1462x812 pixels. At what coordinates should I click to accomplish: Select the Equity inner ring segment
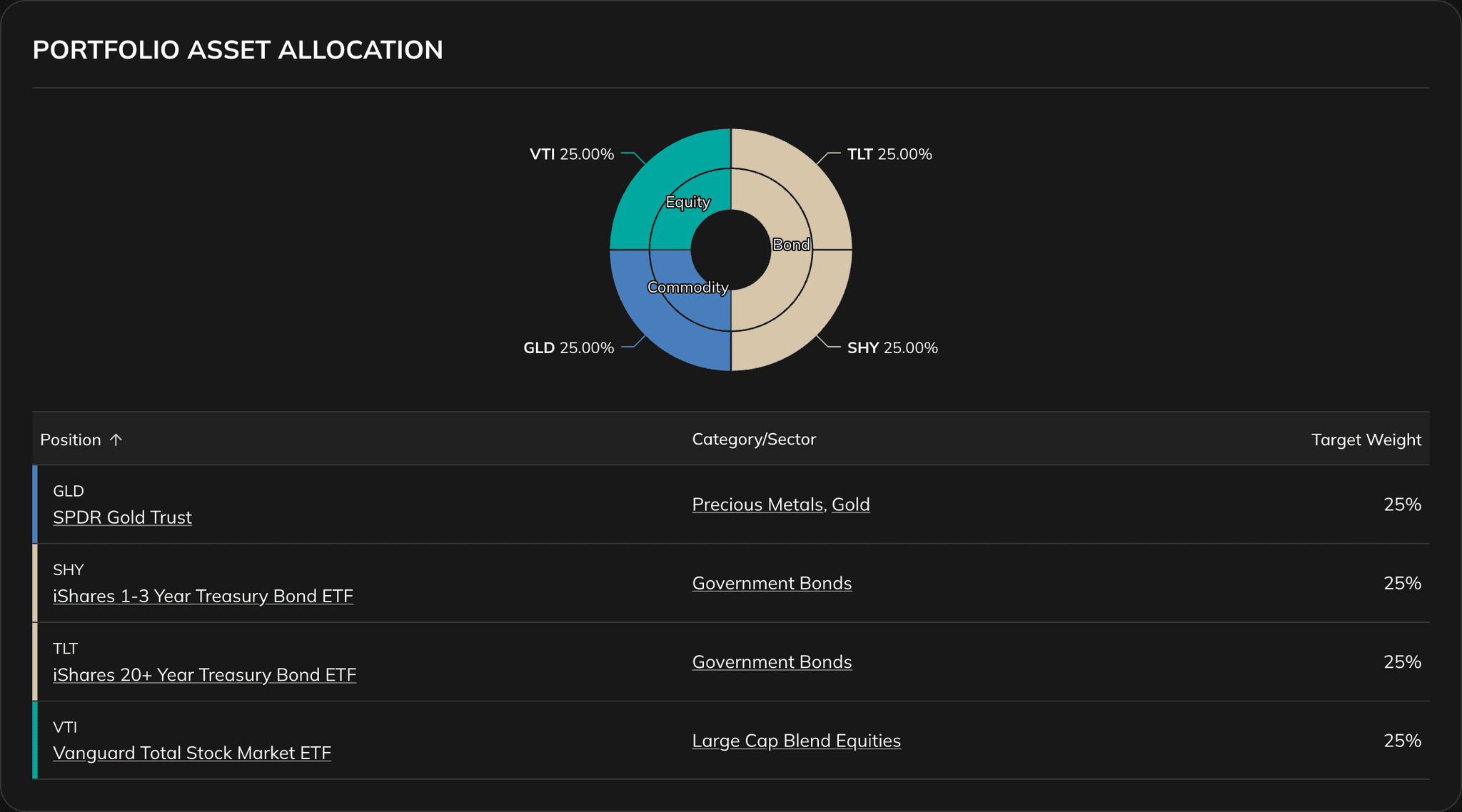(x=687, y=203)
